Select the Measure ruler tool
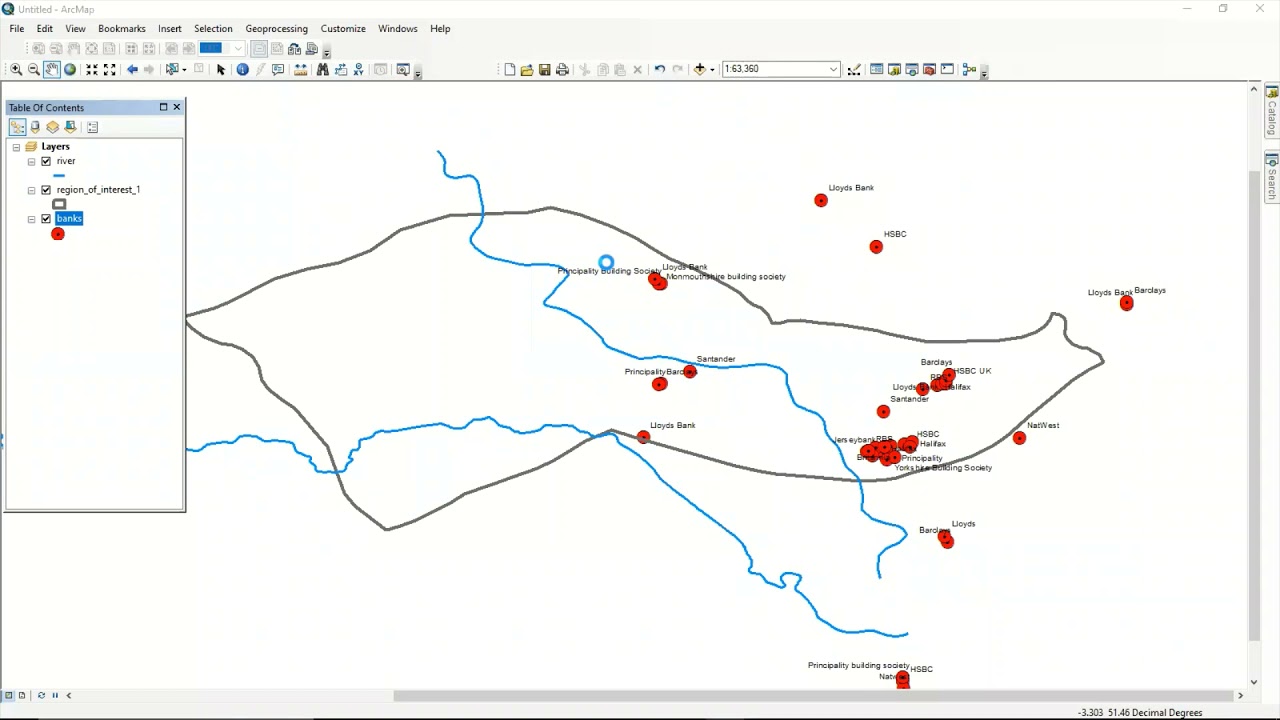Viewport: 1280px width, 720px height. click(x=300, y=69)
